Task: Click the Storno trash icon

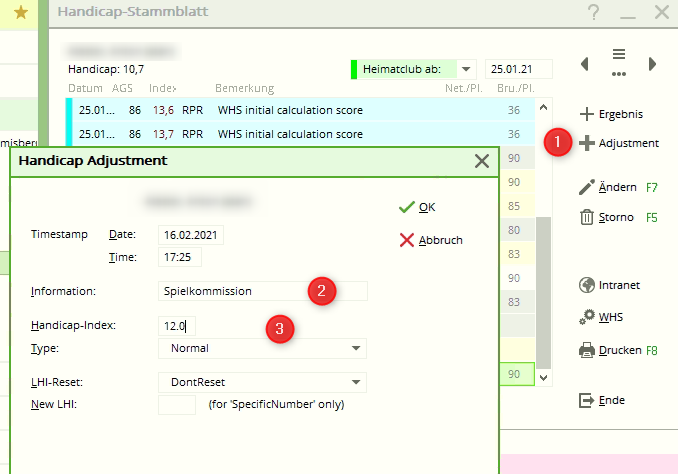Action: tap(587, 217)
